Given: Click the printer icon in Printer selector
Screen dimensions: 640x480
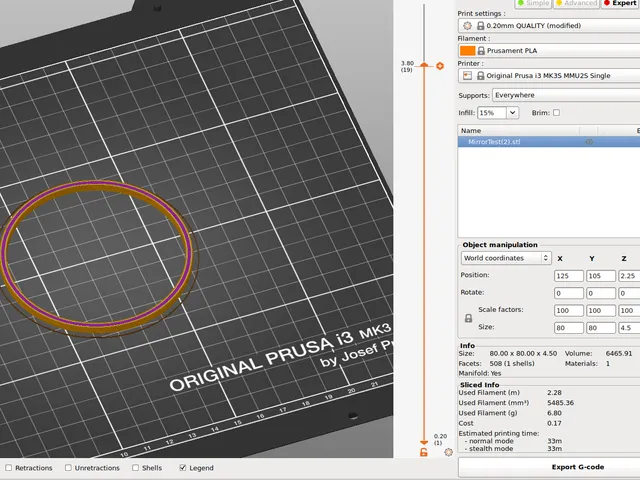Looking at the screenshot, I should coord(467,76).
